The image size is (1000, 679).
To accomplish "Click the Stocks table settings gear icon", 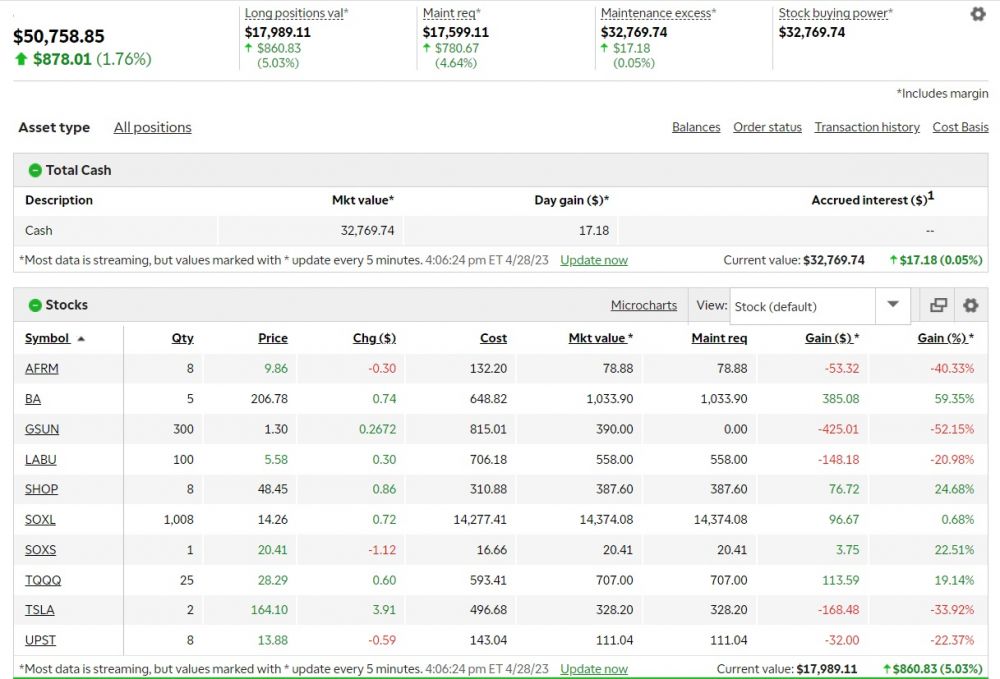I will point(970,306).
